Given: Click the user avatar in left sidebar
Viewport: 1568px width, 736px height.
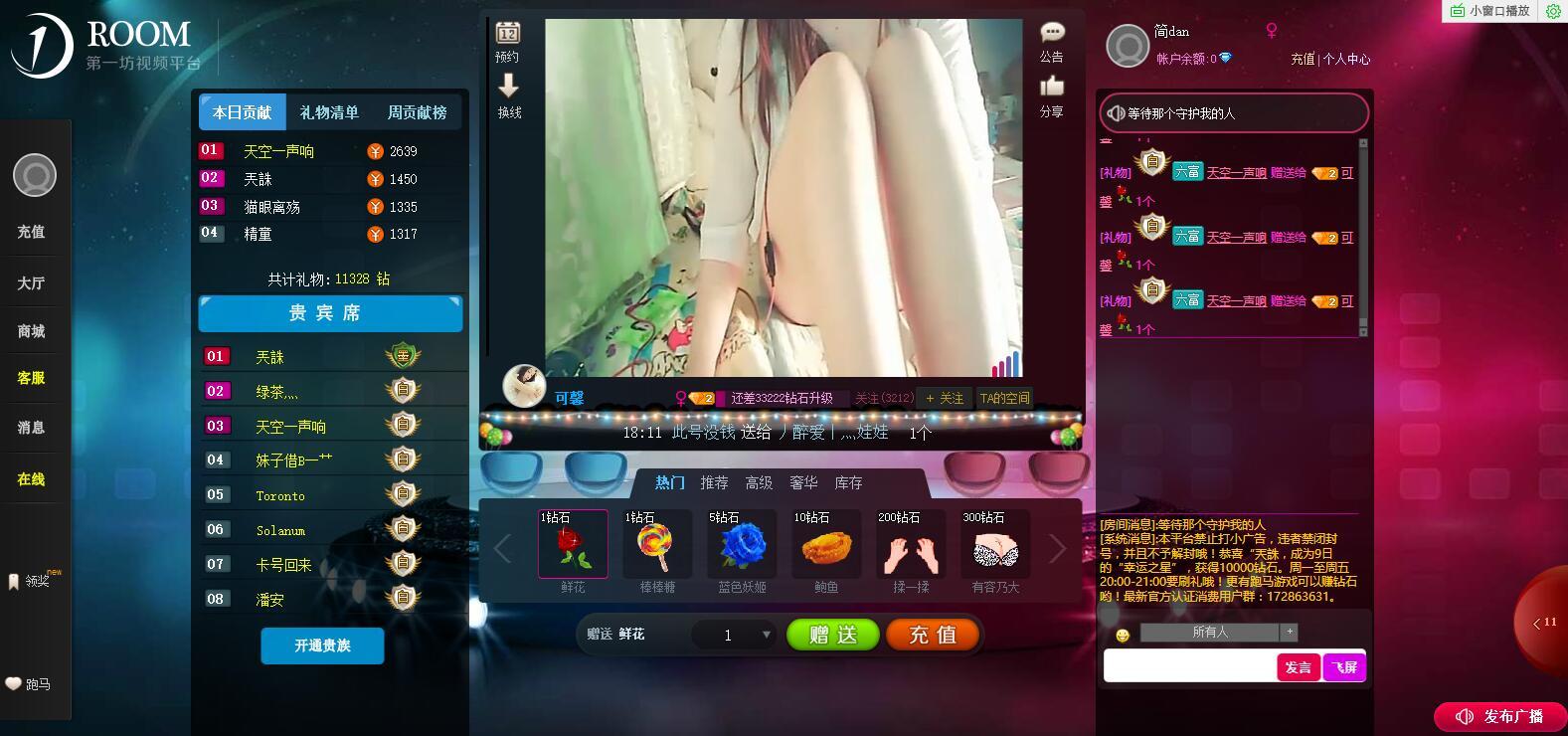Looking at the screenshot, I should (34, 175).
